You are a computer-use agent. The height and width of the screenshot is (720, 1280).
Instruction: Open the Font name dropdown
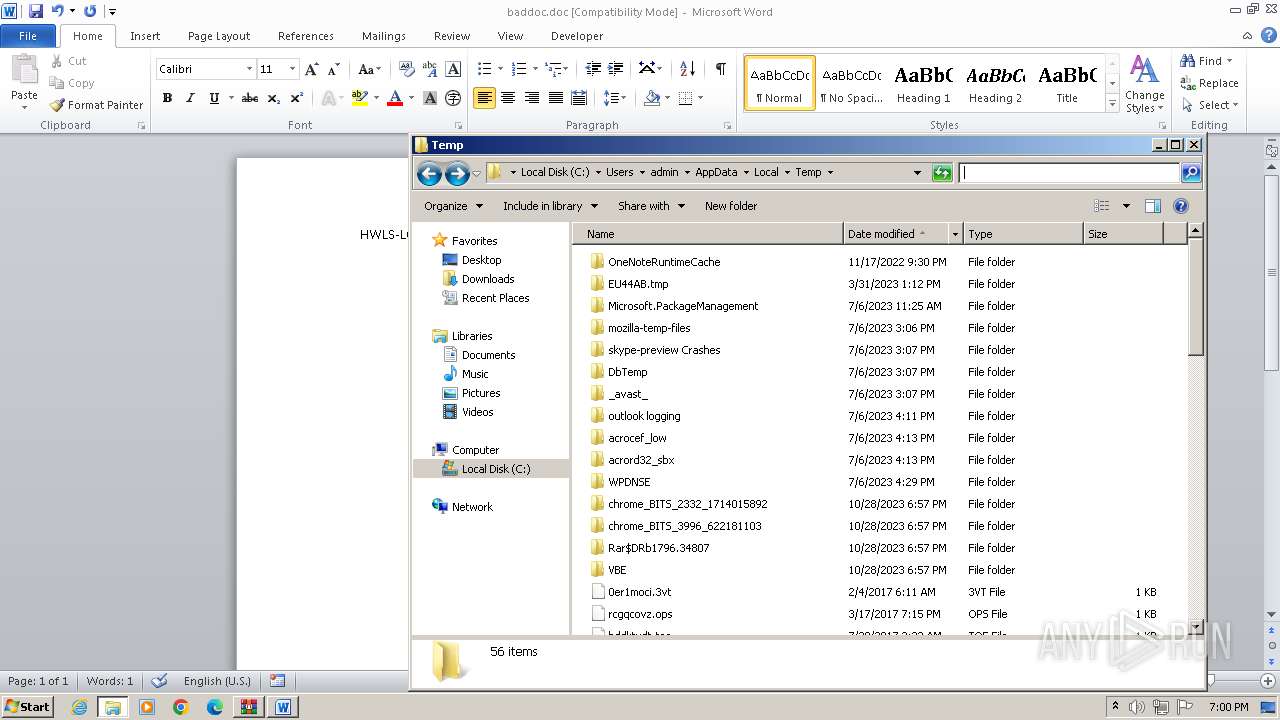point(249,69)
